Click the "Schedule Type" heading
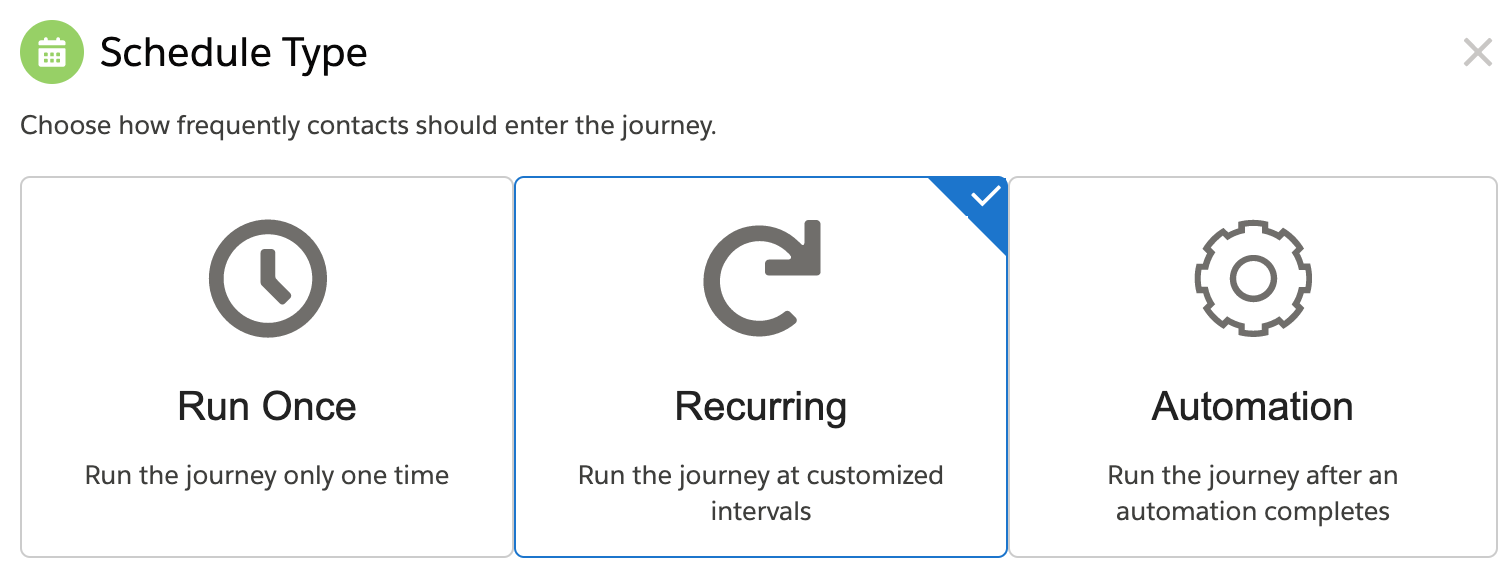1512x572 pixels. point(234,53)
